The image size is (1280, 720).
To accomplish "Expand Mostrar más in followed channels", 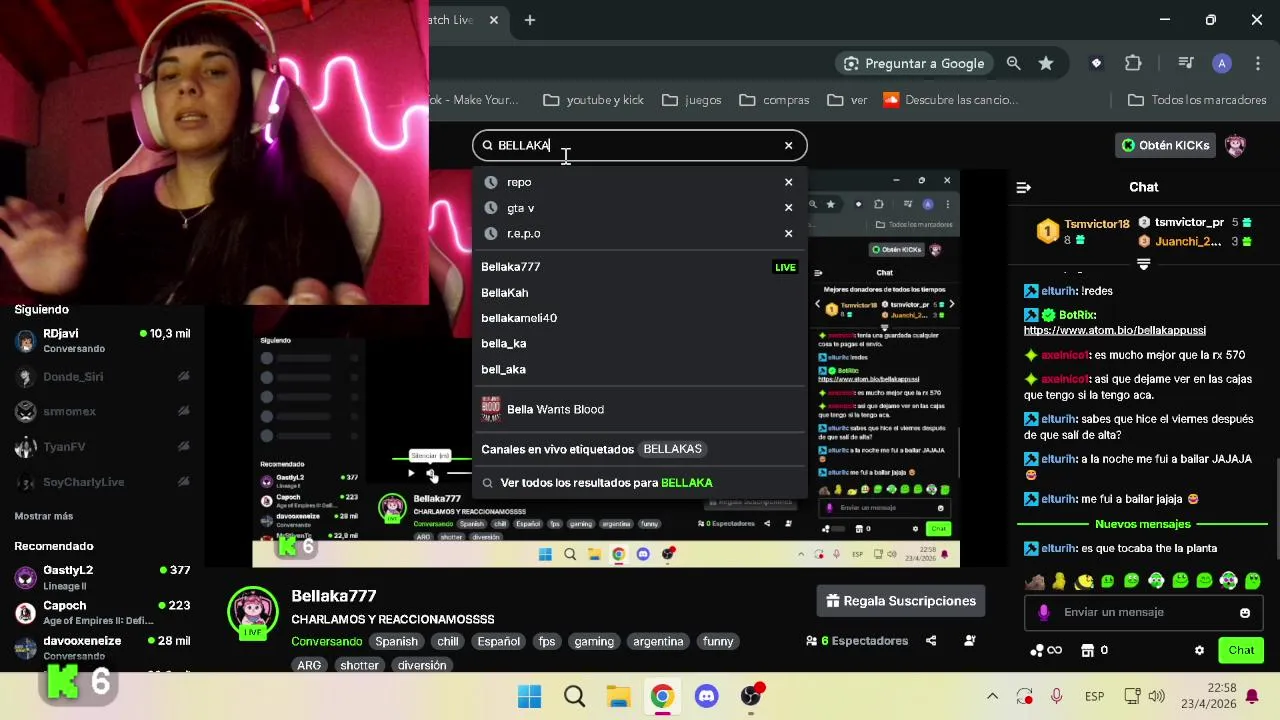I will pyautogui.click(x=44, y=516).
